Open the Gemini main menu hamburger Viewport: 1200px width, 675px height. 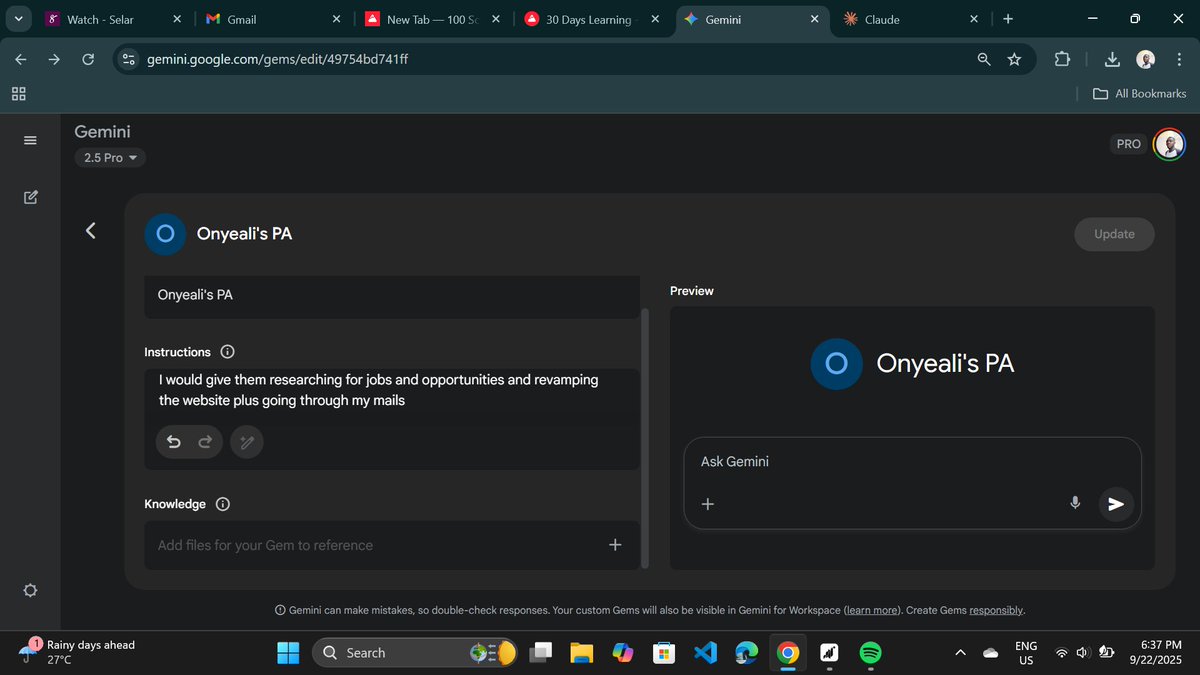coord(30,140)
